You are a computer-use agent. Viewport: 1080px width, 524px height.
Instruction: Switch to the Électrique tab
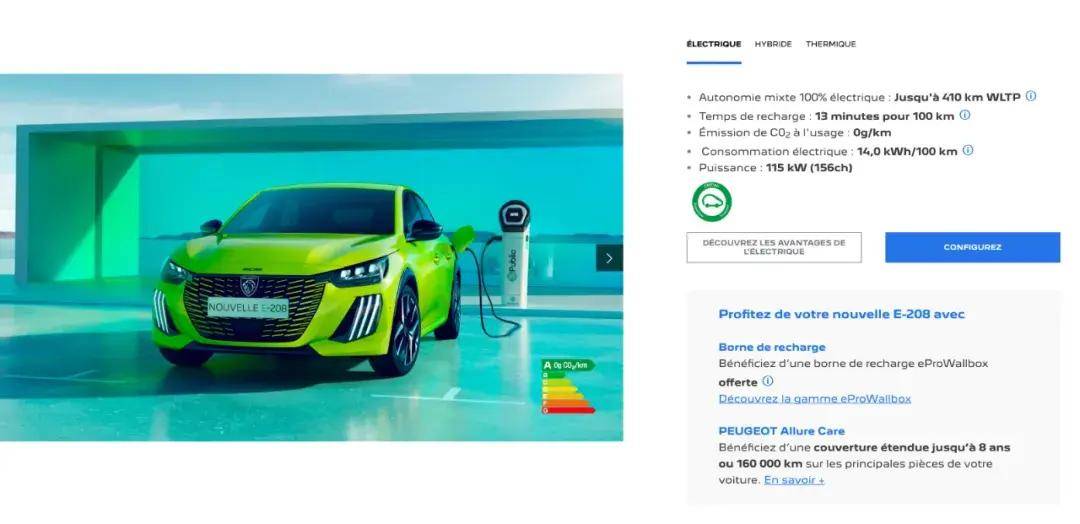pos(714,44)
